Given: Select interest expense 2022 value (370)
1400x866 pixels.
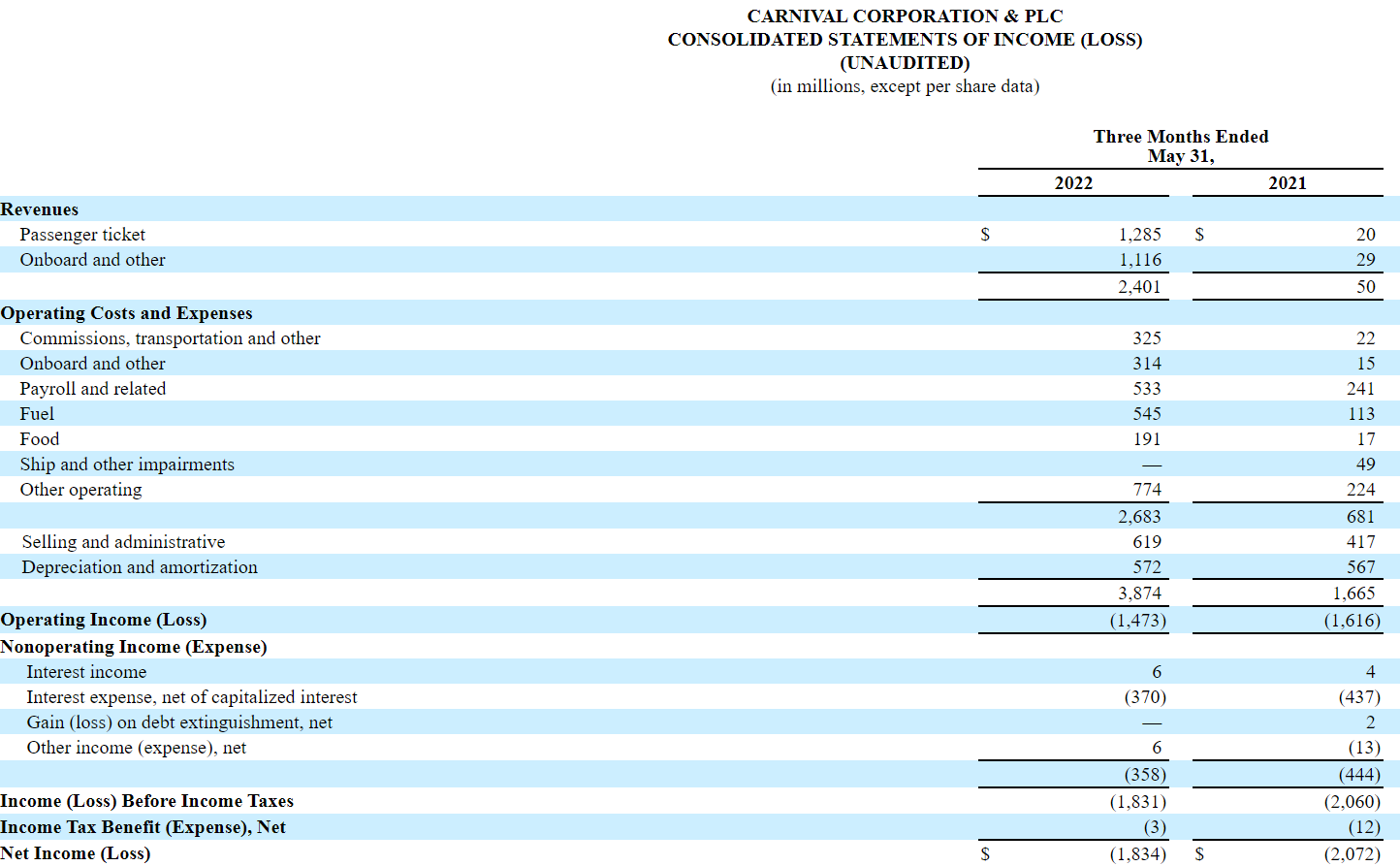Looking at the screenshot, I should coord(1145,697).
